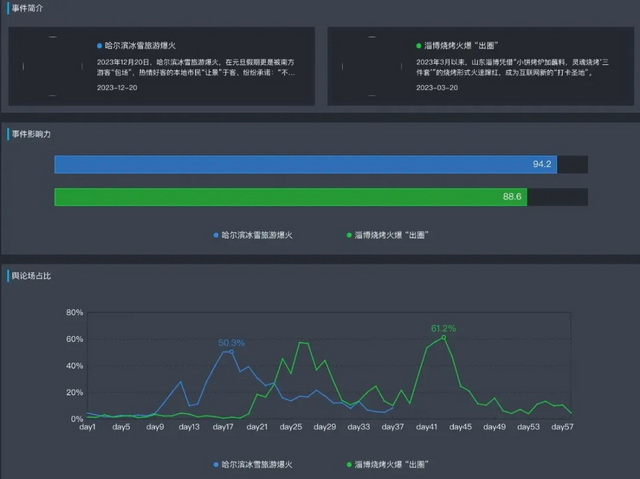
Task: Open the 淄博烧烤火爆"出圈" event title link
Action: (x=462, y=46)
